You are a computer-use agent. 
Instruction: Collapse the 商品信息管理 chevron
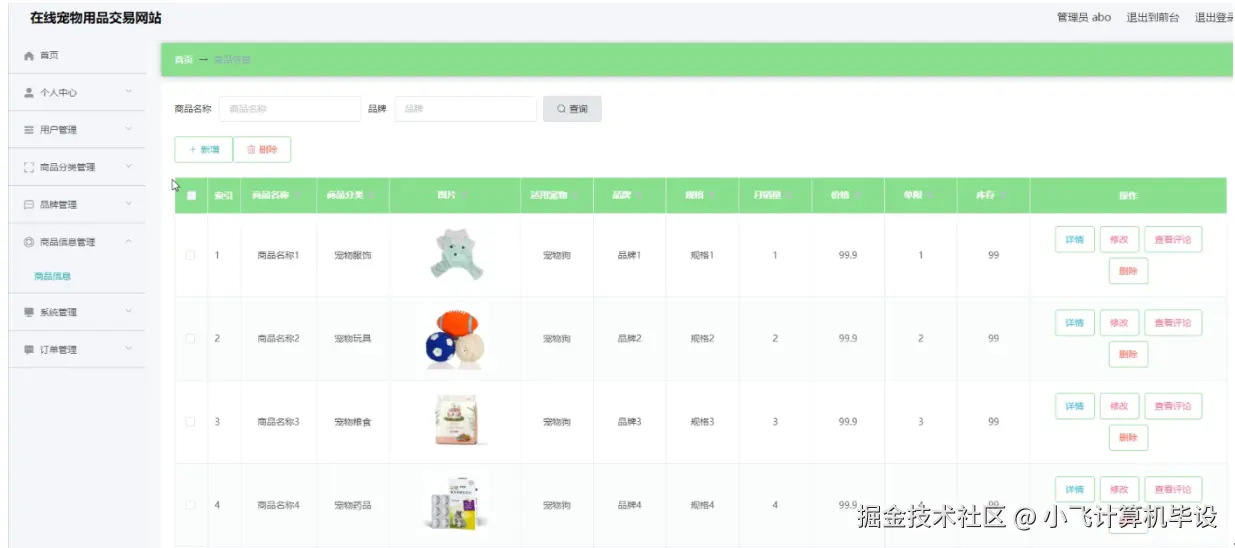point(129,241)
